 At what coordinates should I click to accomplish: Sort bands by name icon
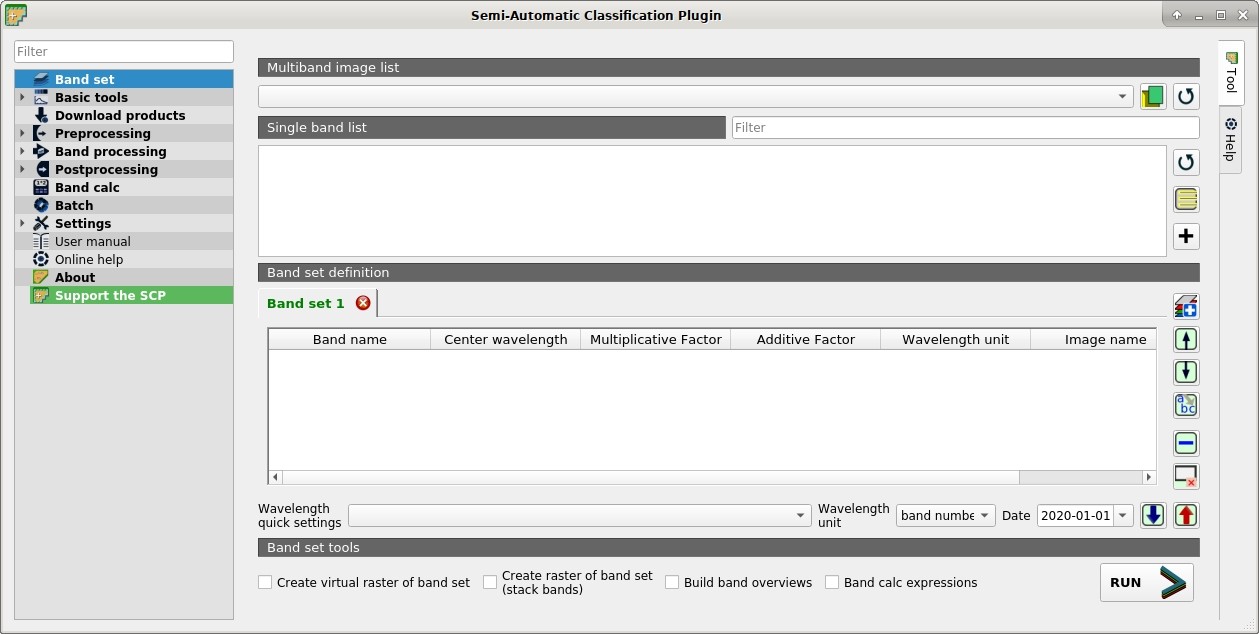point(1186,405)
